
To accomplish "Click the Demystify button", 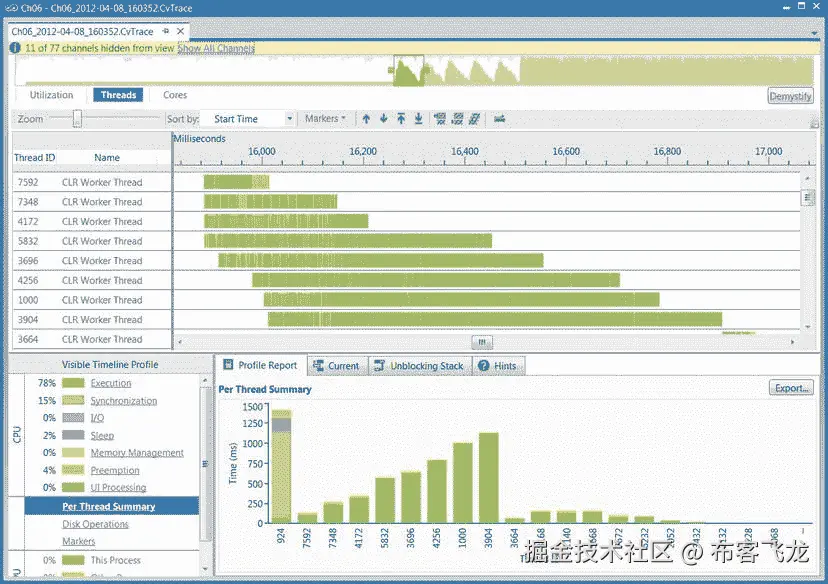I will point(790,96).
